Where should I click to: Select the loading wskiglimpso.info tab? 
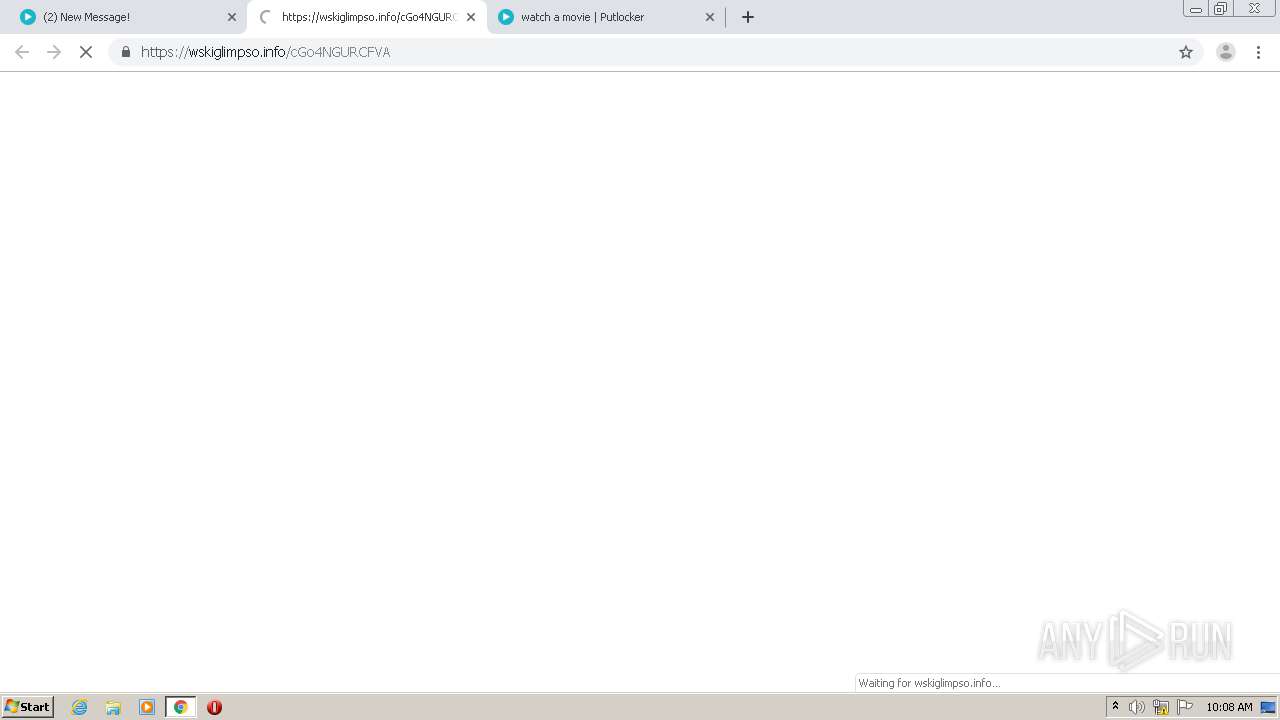(366, 17)
